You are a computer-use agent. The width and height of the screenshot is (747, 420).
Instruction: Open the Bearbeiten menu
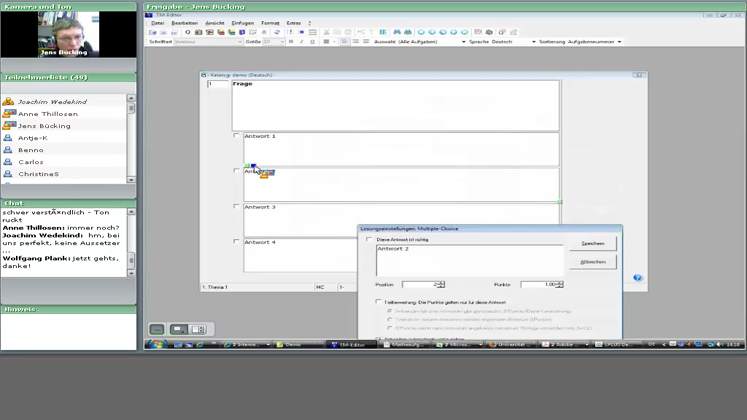pos(184,23)
